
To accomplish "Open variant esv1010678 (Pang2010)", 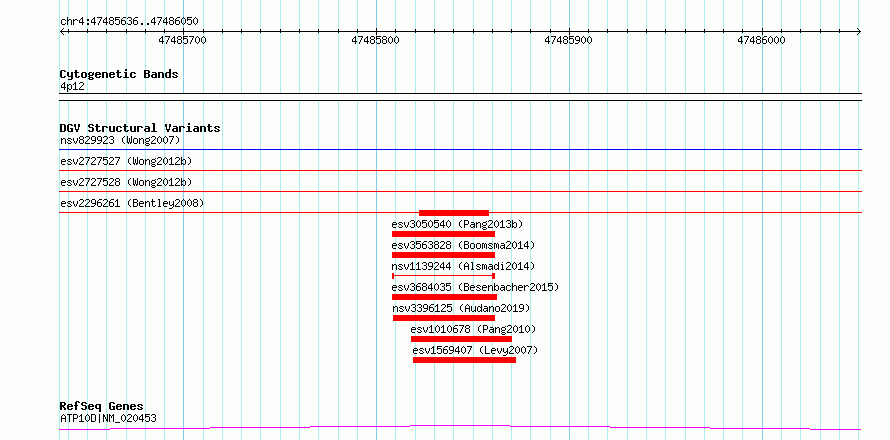I will 473,329.
